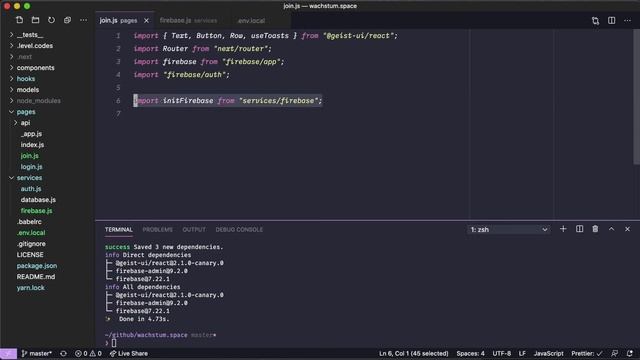Open explorer more actions menu
Image resolution: width=640 pixels, height=360 pixels.
point(83,20)
